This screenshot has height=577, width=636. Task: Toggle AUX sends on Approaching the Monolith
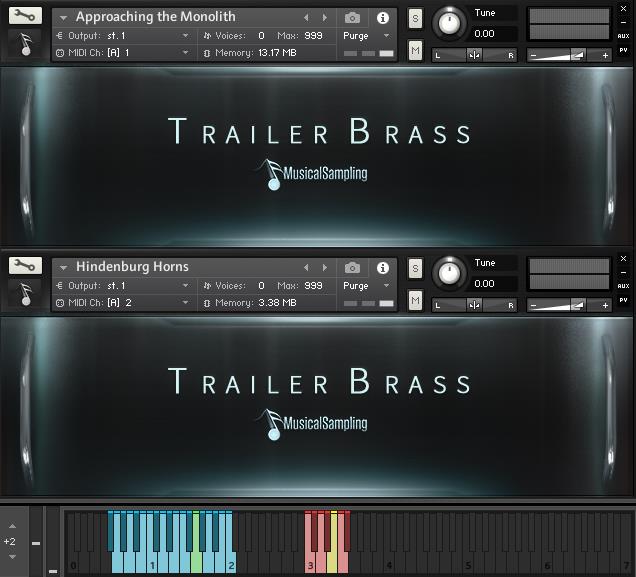click(623, 36)
